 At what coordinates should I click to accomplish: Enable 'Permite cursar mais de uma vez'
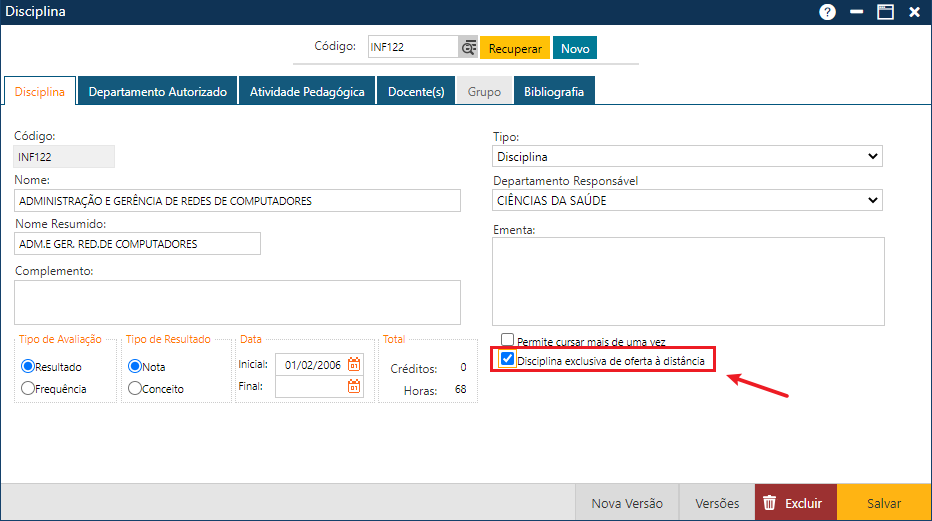point(508,341)
